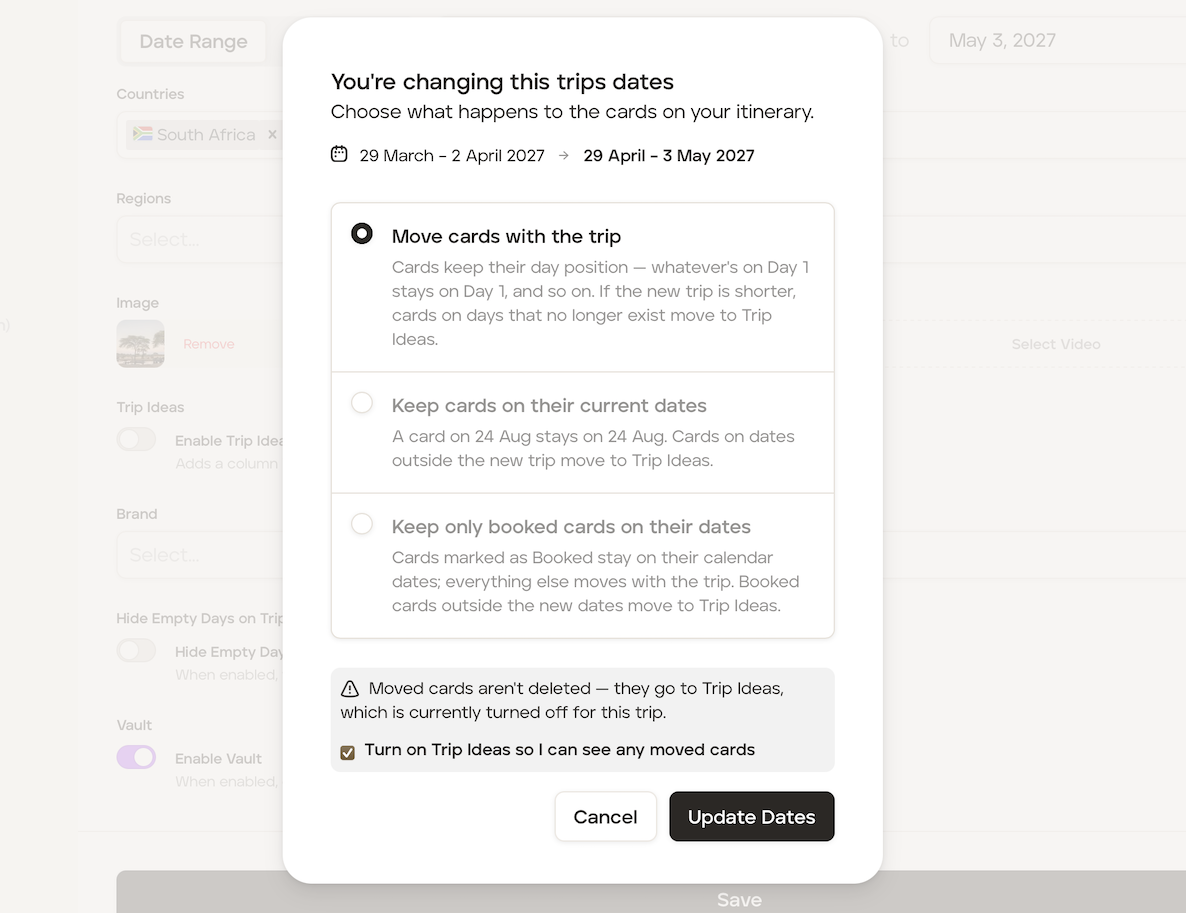Open the Brand select dropdown
Viewport: 1186px width, 913px height.
200,554
